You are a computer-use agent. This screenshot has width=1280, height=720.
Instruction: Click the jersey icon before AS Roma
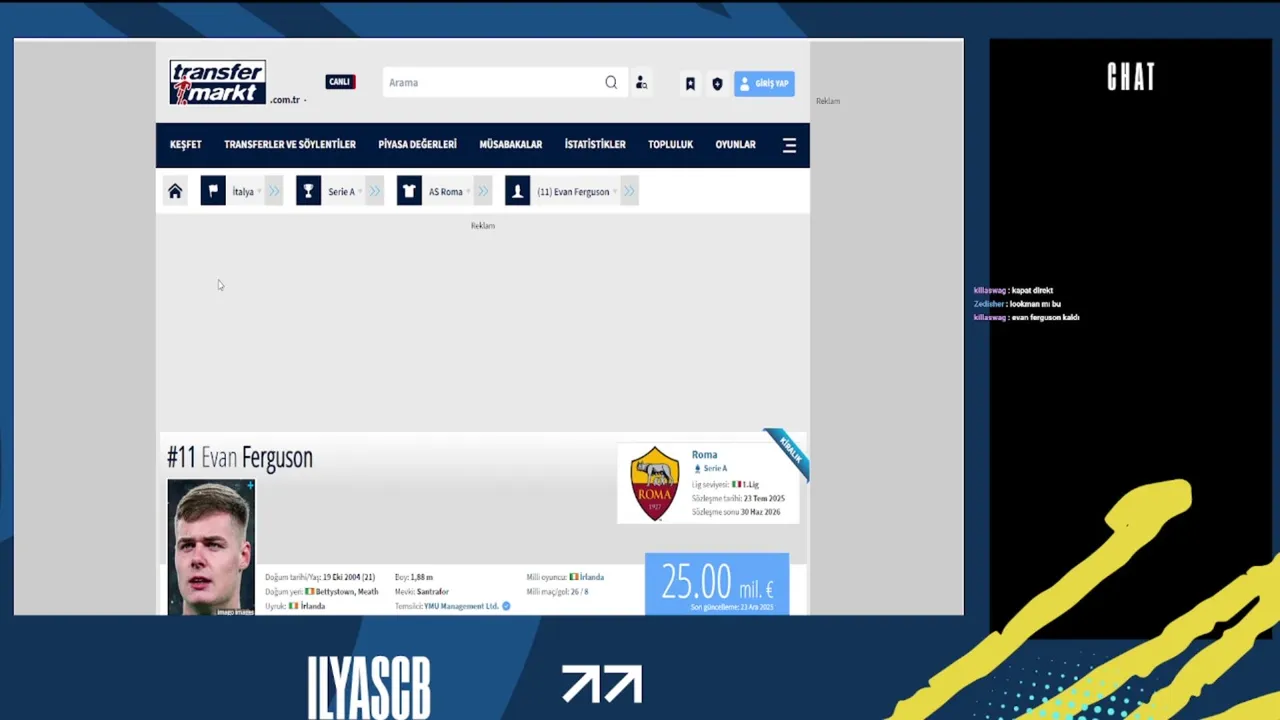(409, 191)
